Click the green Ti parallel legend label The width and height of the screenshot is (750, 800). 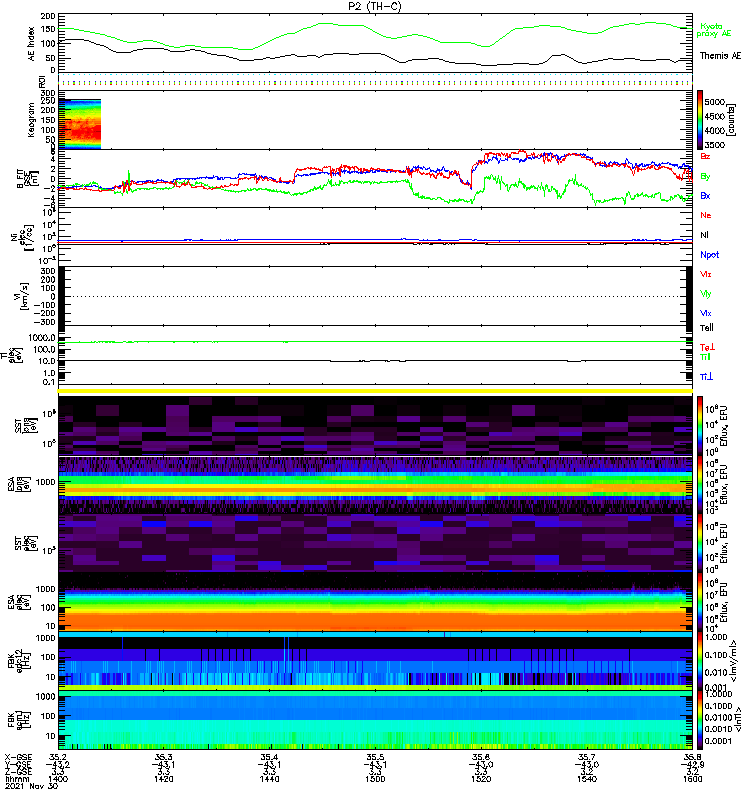[705, 357]
